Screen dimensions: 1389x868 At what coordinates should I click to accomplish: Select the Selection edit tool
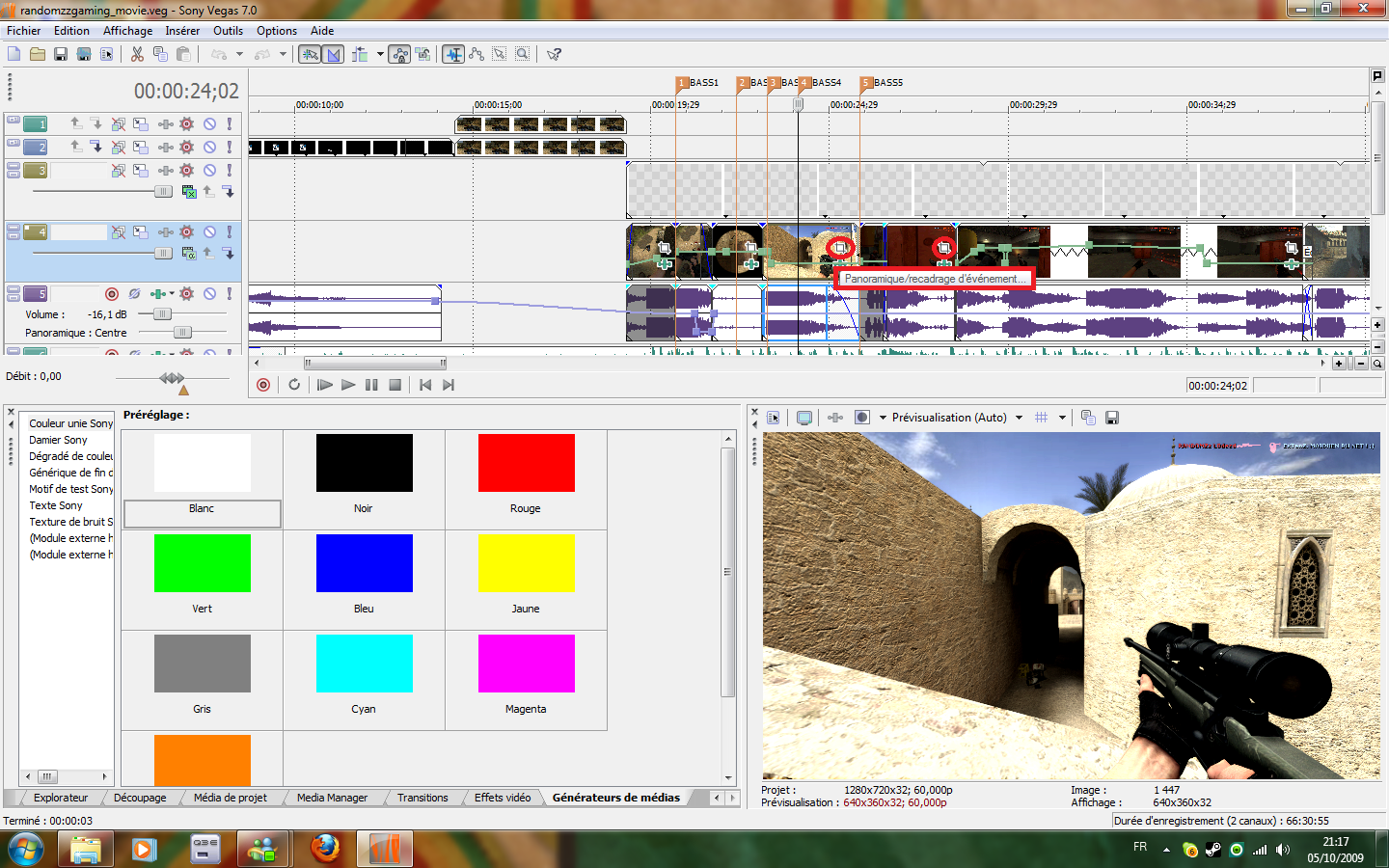(500, 54)
